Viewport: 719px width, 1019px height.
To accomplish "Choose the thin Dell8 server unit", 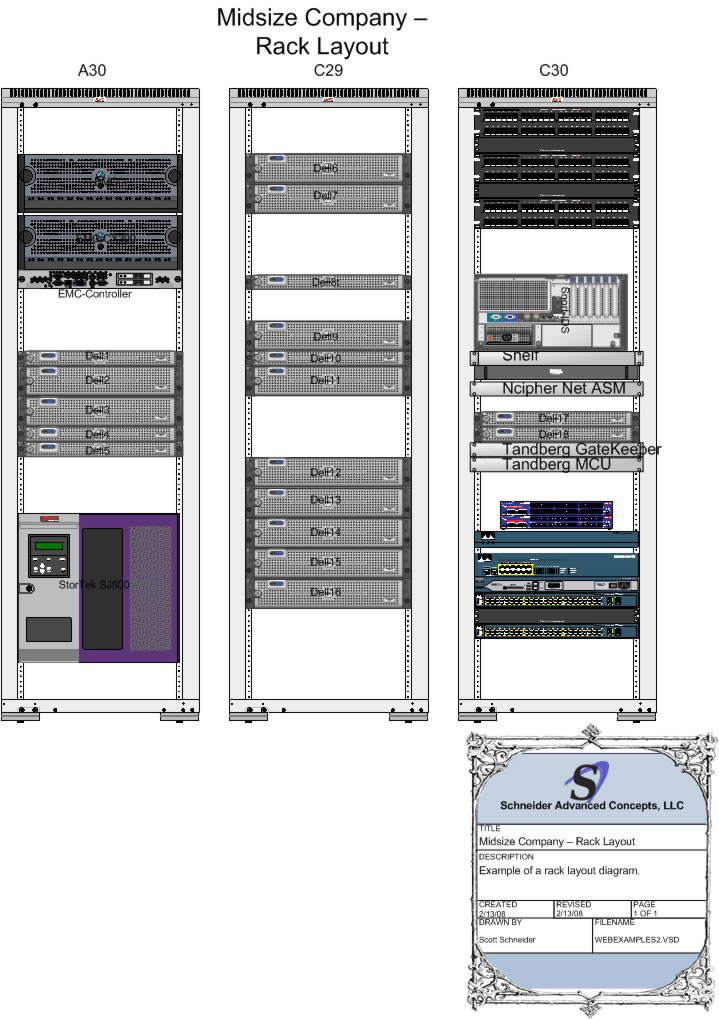I will 328,282.
